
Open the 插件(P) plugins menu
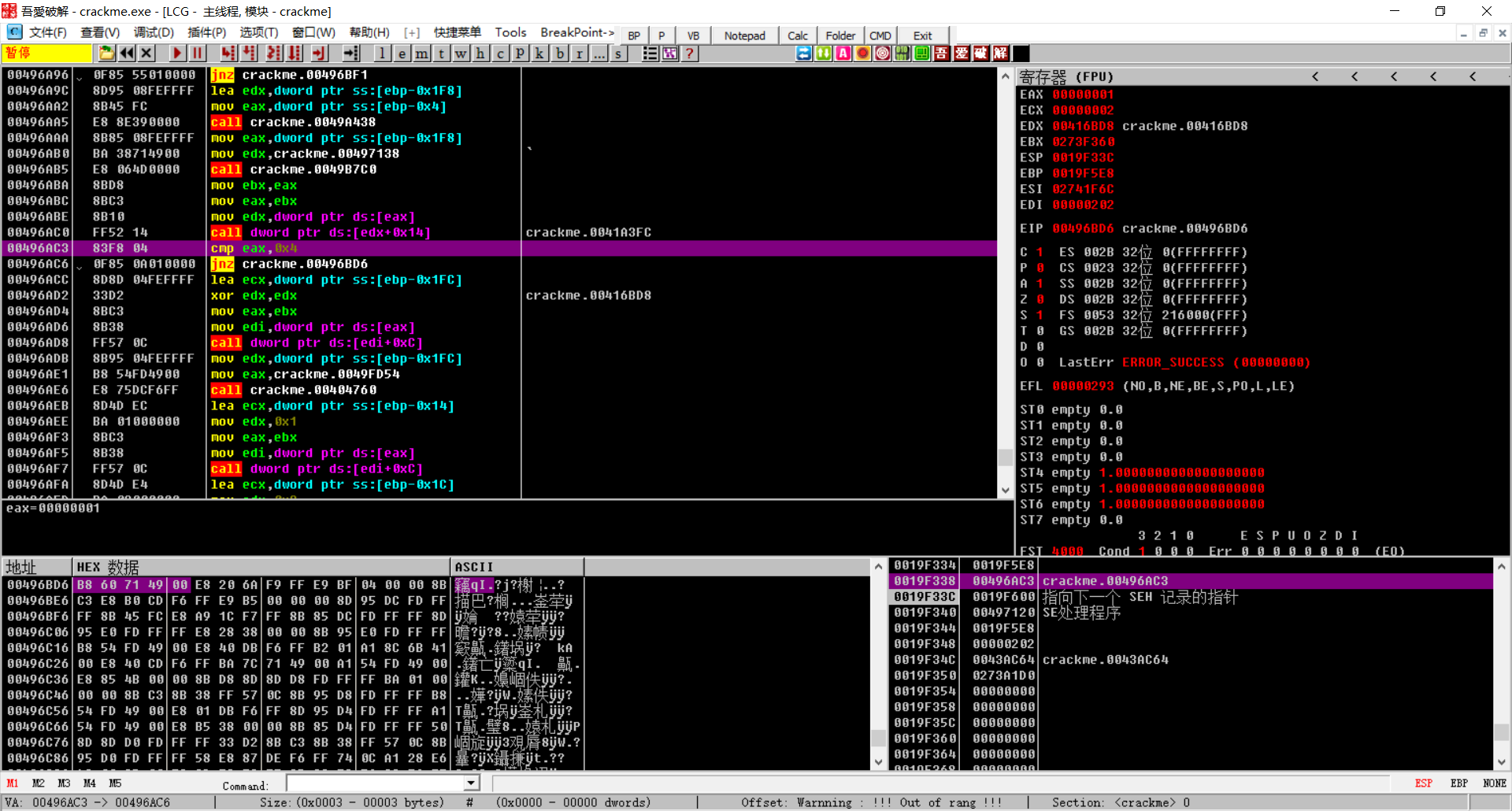coord(206,32)
